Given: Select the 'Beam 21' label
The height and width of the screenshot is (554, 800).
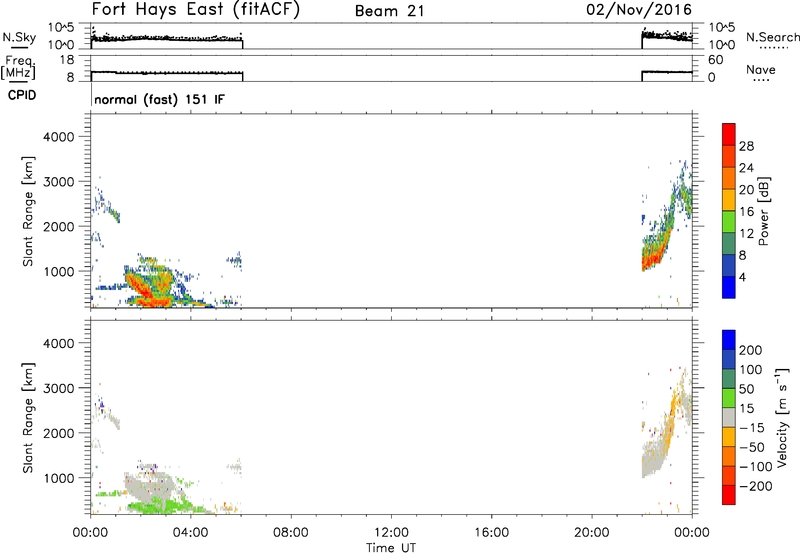Looking at the screenshot, I should pos(390,11).
